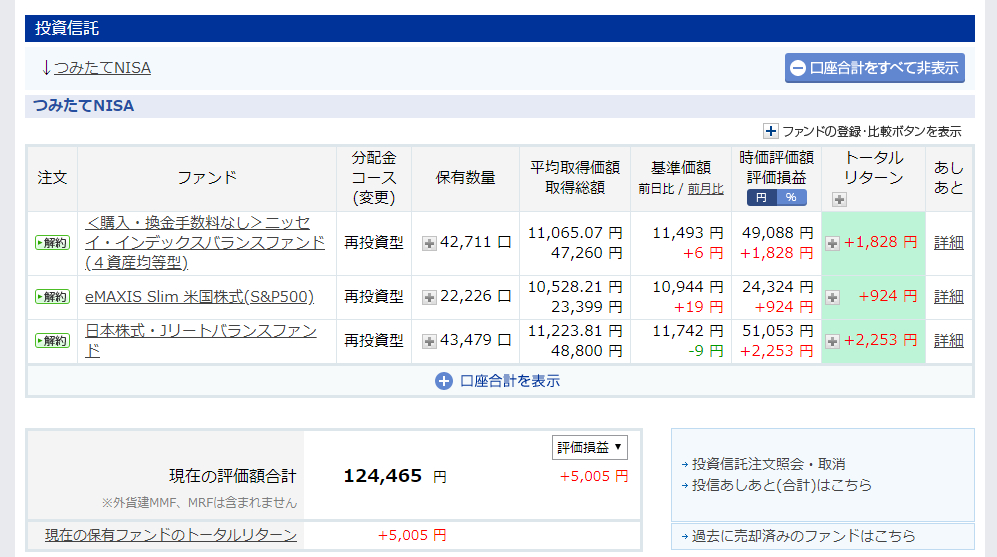
Task: Click the 投資信託 section header bar
Action: click(x=499, y=29)
